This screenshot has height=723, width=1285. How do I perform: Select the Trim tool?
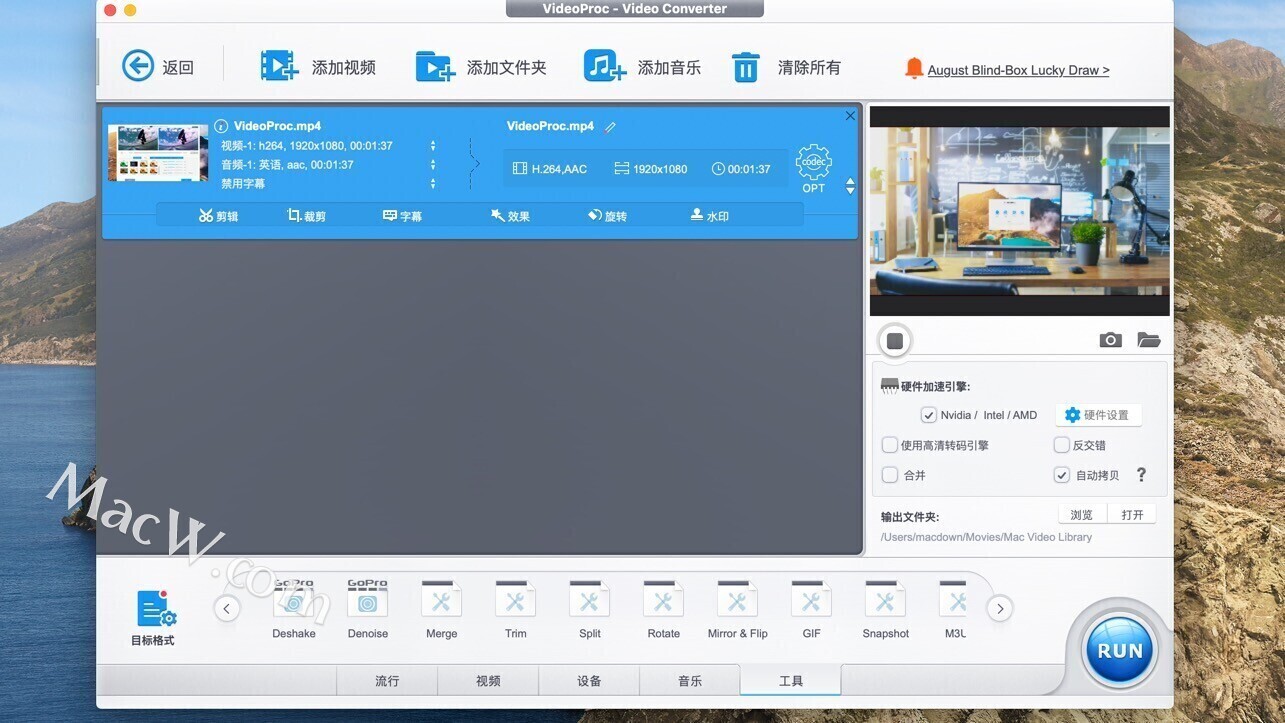[515, 610]
